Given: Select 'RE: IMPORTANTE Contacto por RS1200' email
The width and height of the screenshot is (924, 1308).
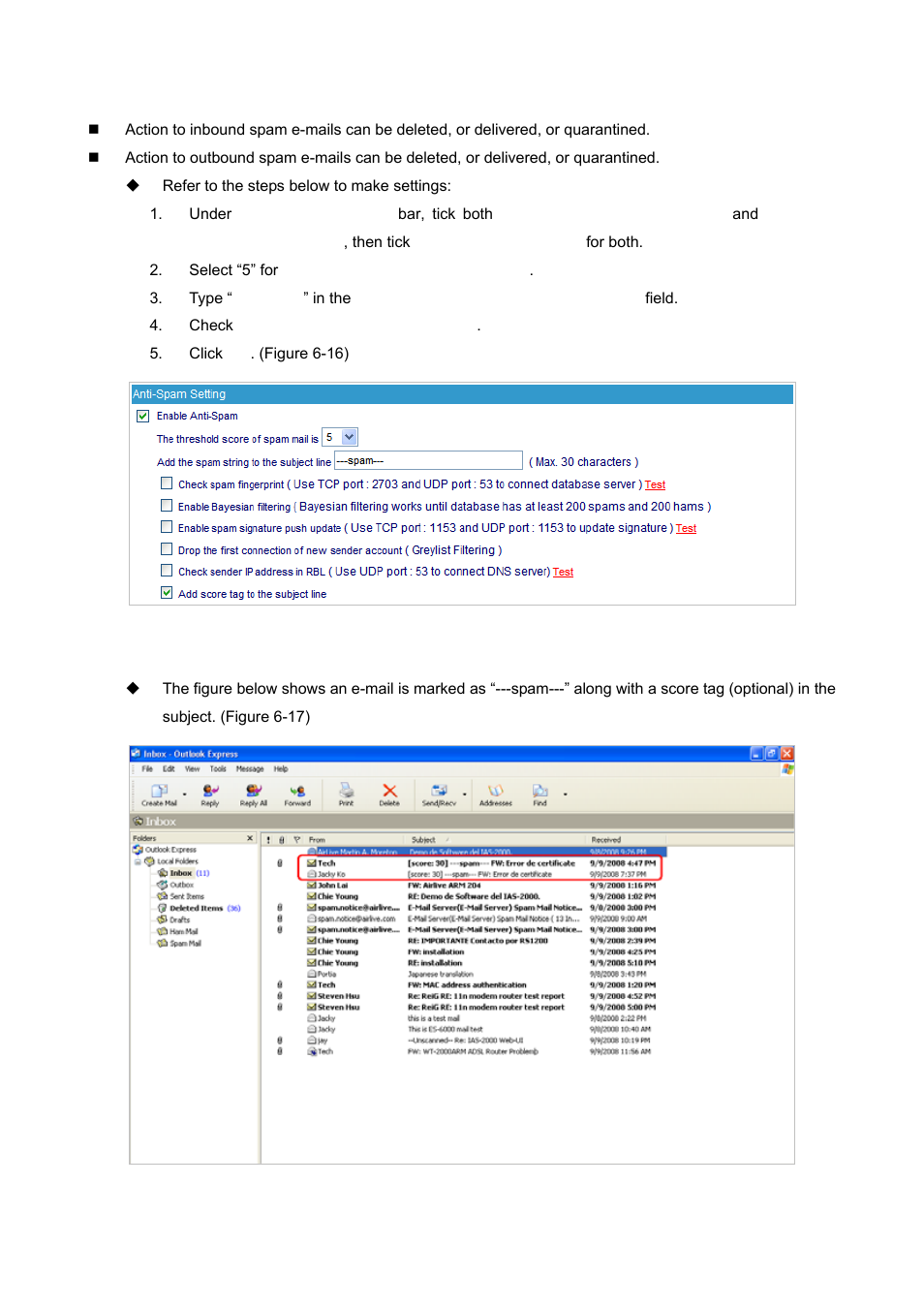Looking at the screenshot, I should coord(477,941).
